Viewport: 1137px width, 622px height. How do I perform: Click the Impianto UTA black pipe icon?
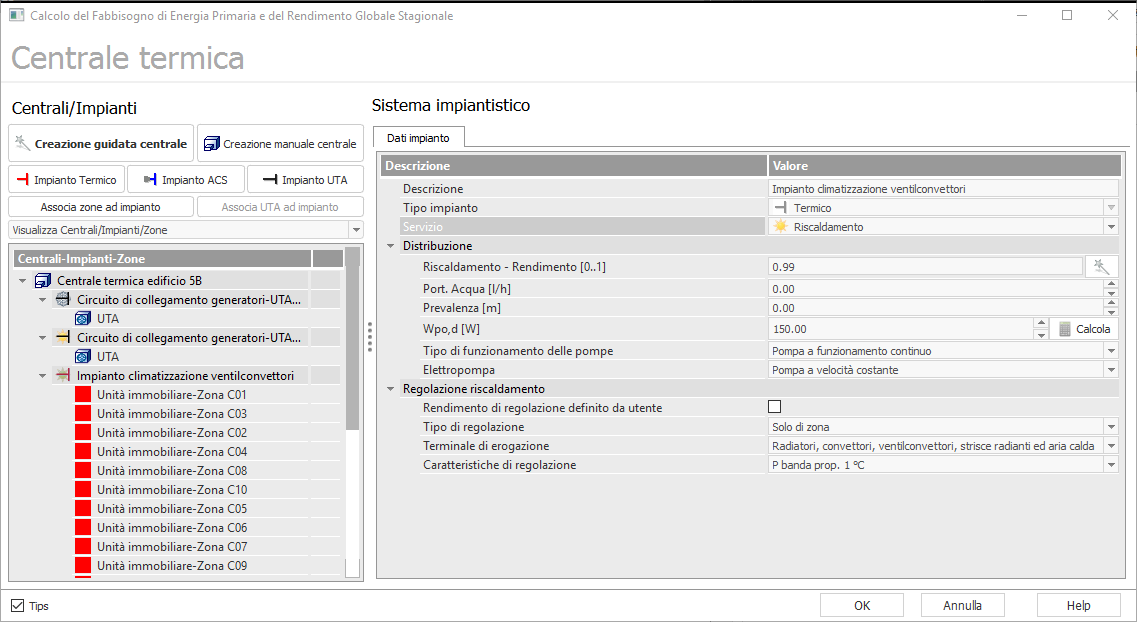click(270, 179)
